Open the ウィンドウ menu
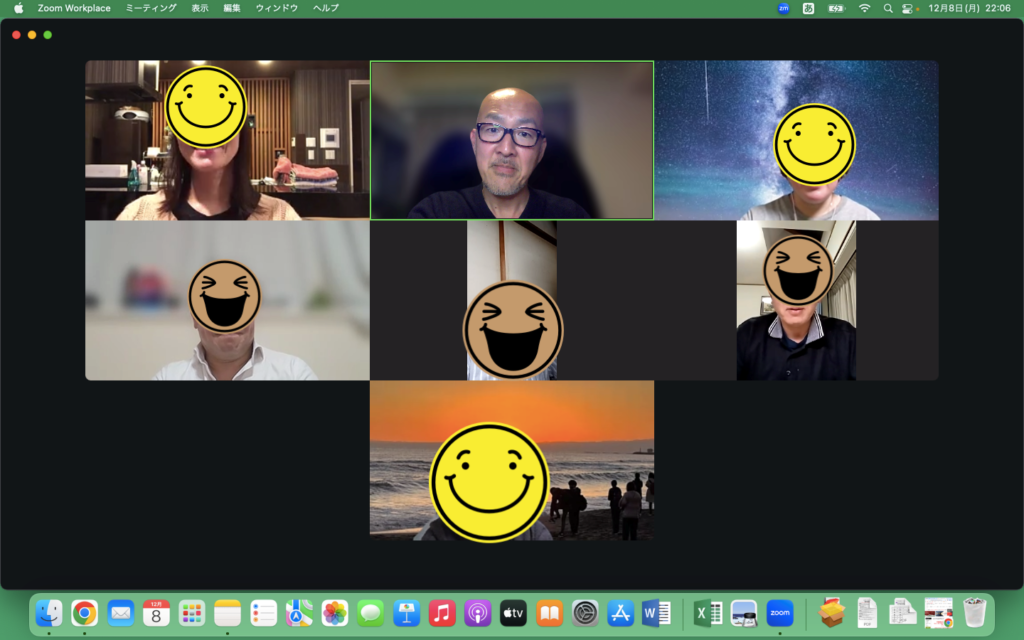 click(x=277, y=8)
